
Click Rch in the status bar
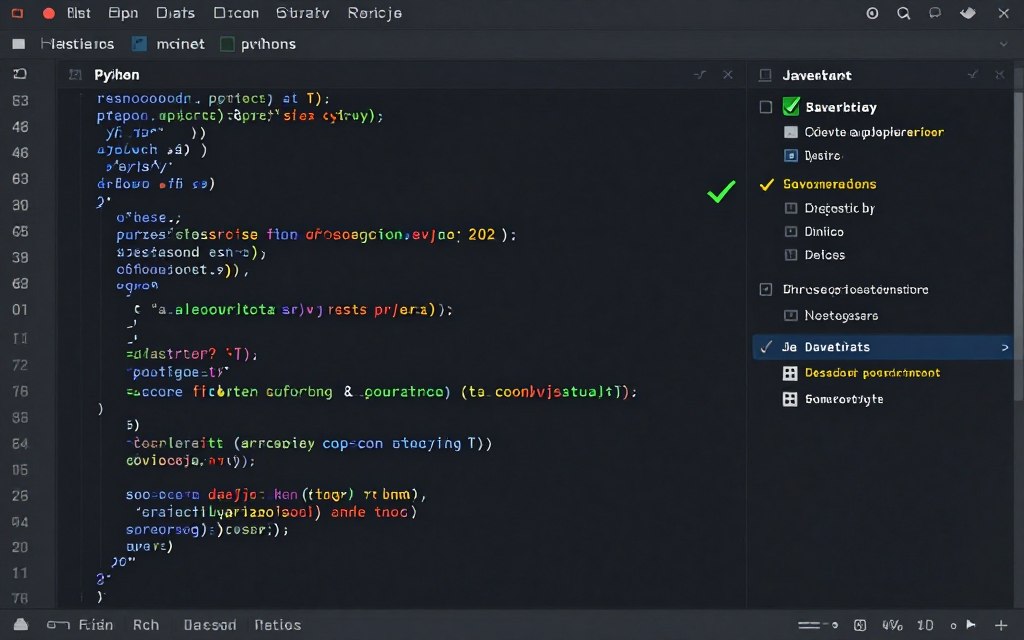coord(146,625)
